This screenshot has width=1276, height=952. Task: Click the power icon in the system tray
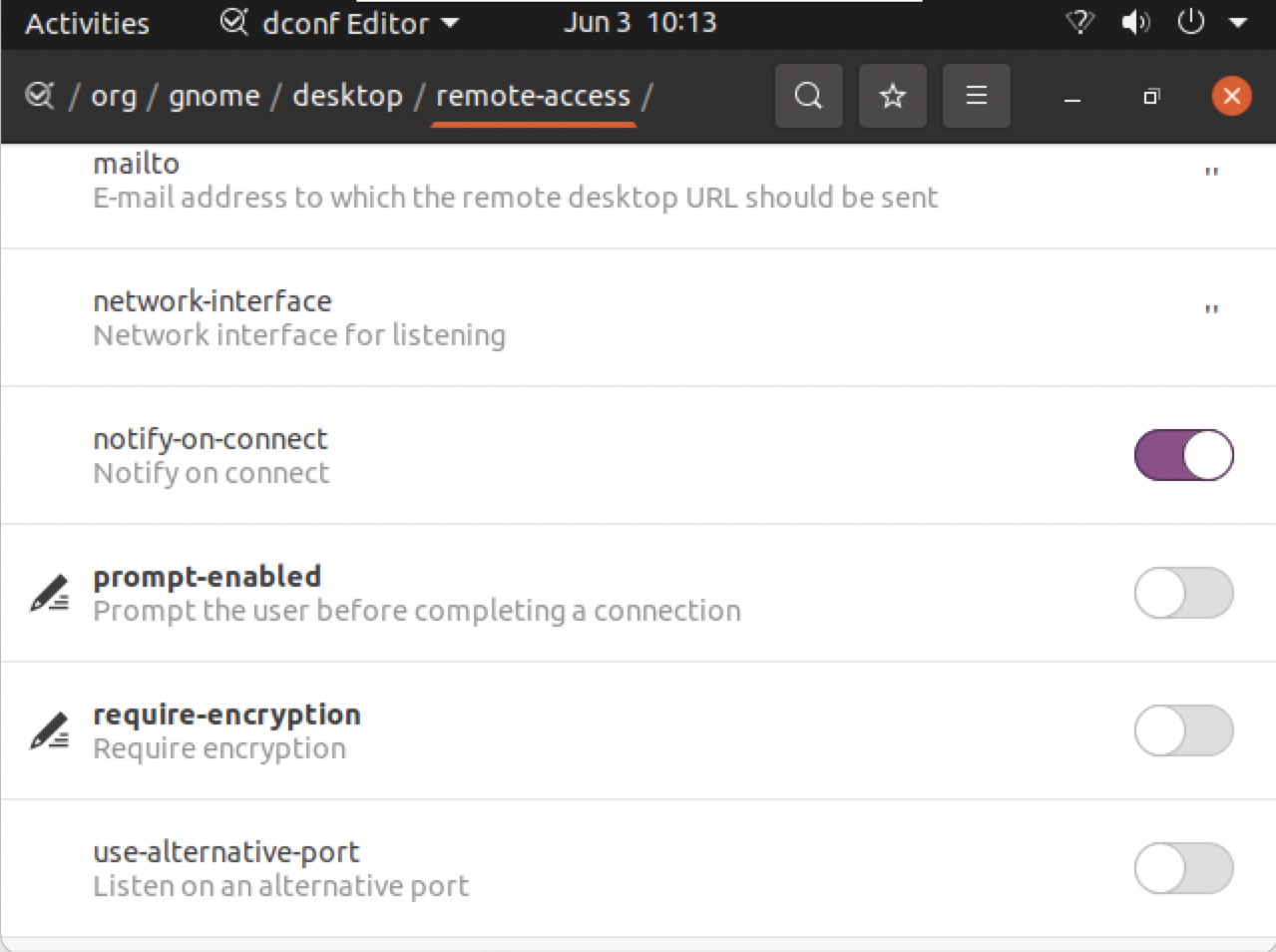pos(1191,22)
